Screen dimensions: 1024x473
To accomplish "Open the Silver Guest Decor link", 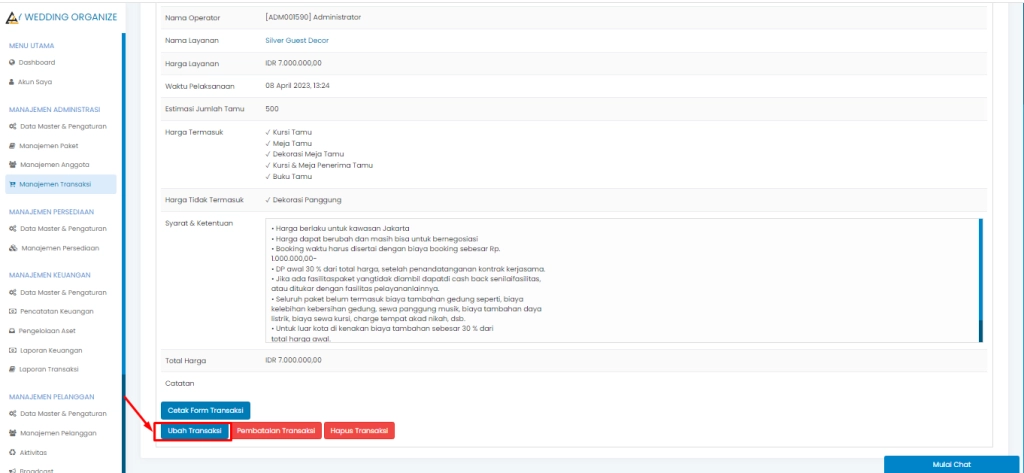I will pyautogui.click(x=296, y=40).
